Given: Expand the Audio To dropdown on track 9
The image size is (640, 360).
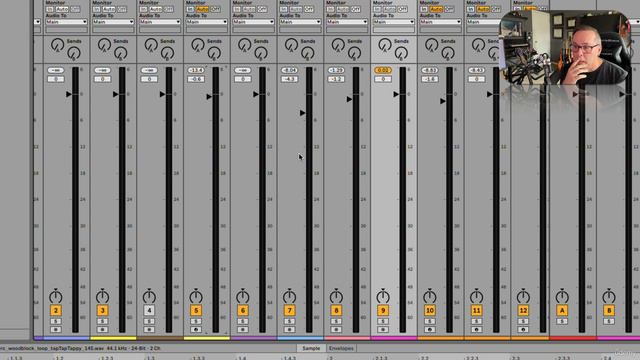Looking at the screenshot, I should pos(393,22).
